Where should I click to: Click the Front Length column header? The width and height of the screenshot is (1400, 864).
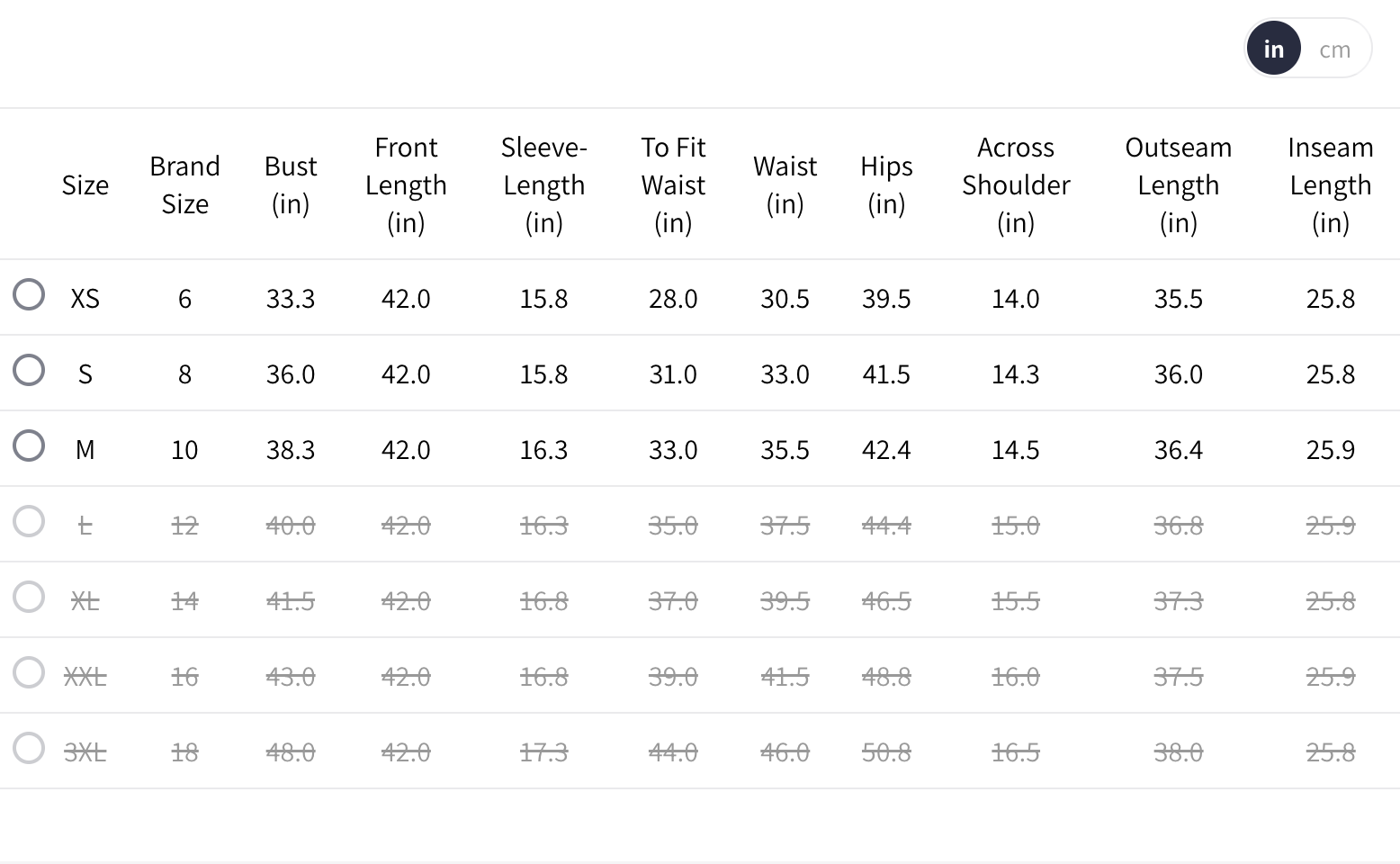coord(406,184)
